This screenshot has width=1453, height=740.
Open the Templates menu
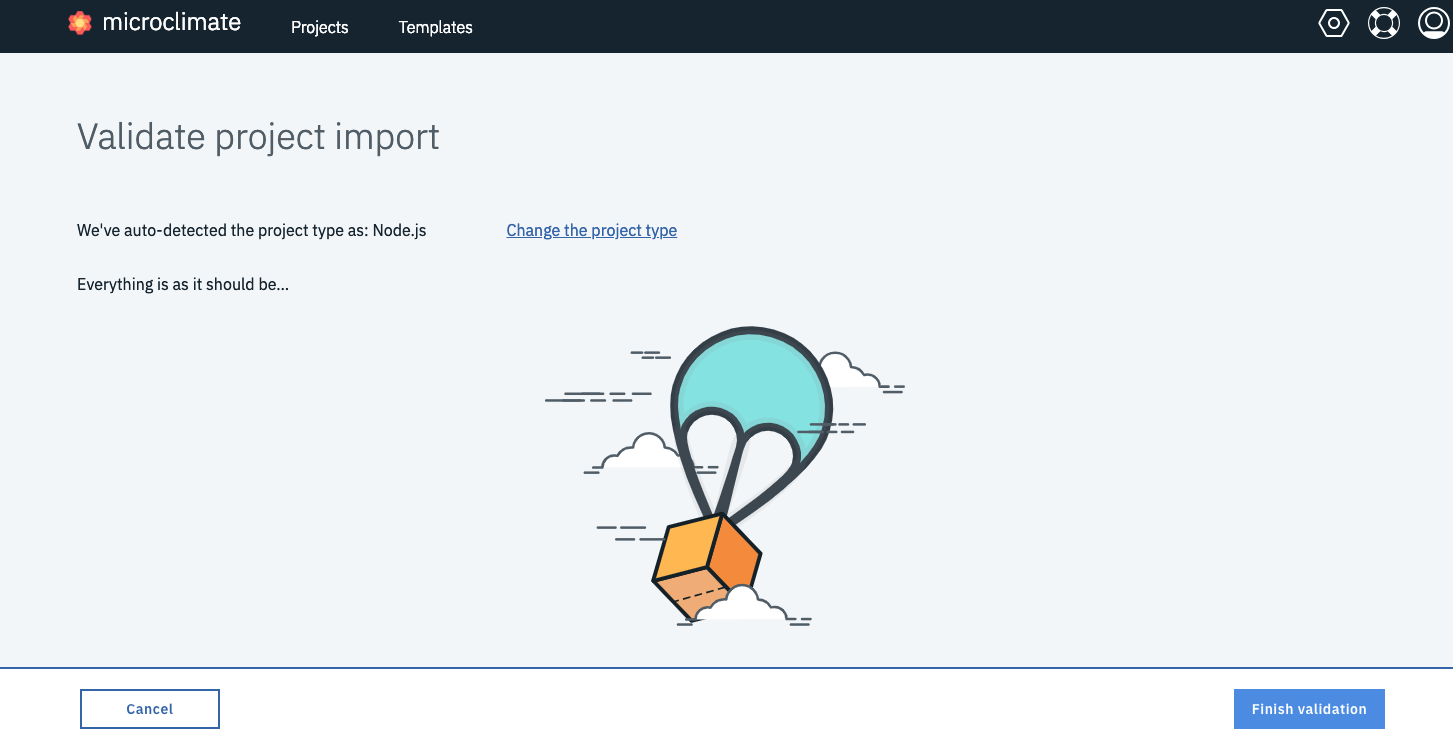click(x=435, y=27)
